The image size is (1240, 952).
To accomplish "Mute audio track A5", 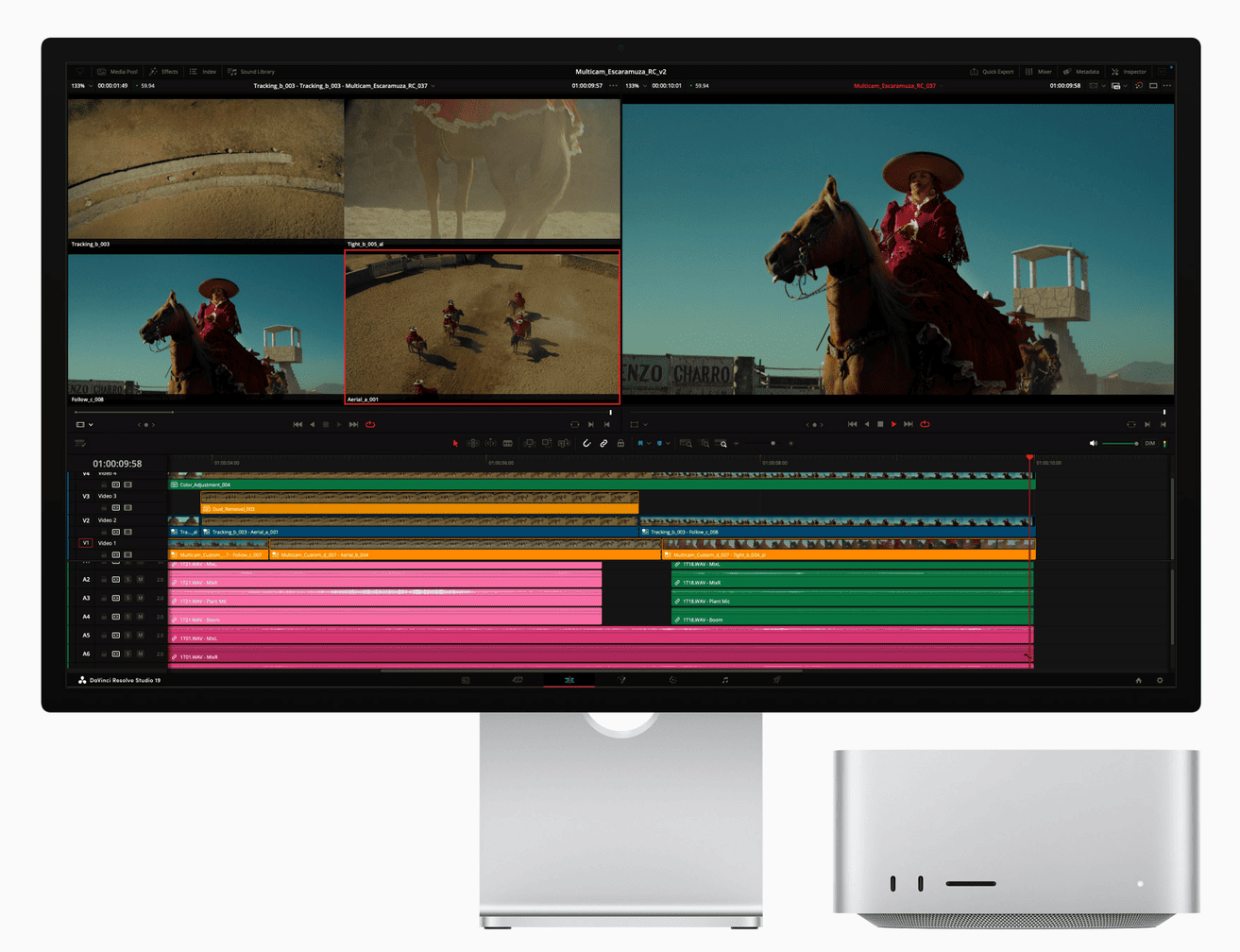I will (x=140, y=636).
